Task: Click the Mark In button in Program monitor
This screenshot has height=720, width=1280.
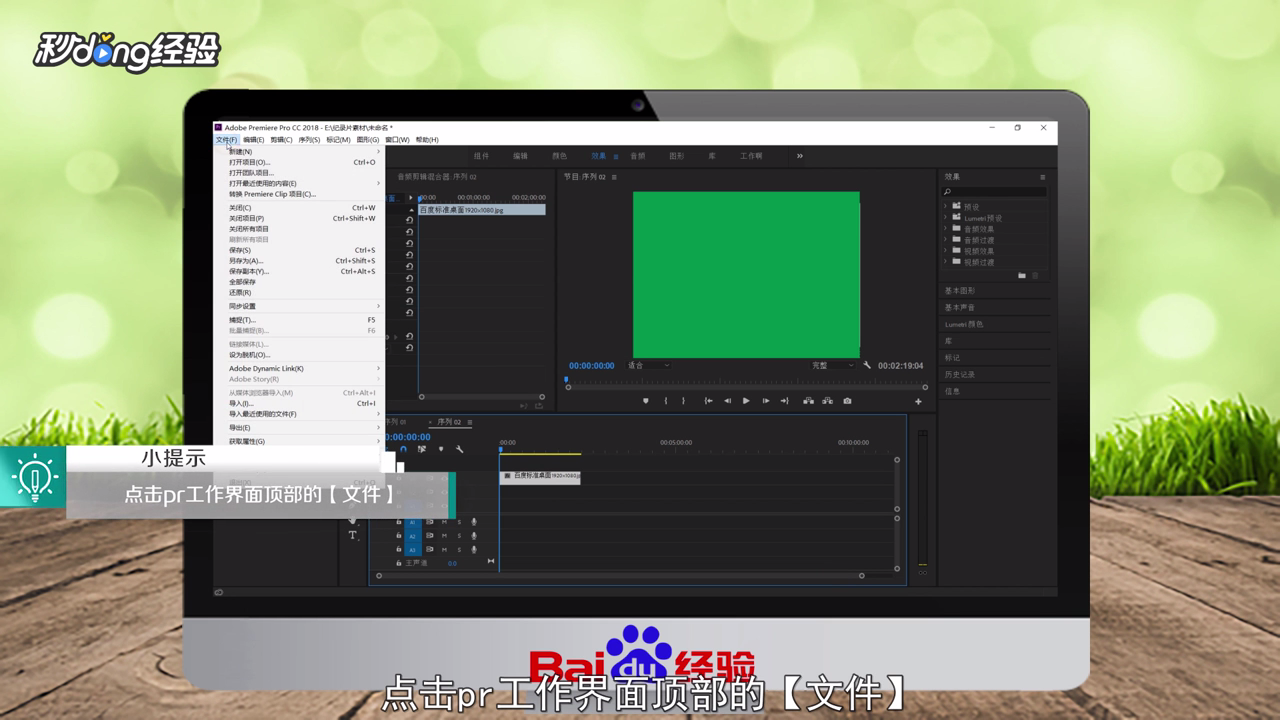Action: point(666,401)
